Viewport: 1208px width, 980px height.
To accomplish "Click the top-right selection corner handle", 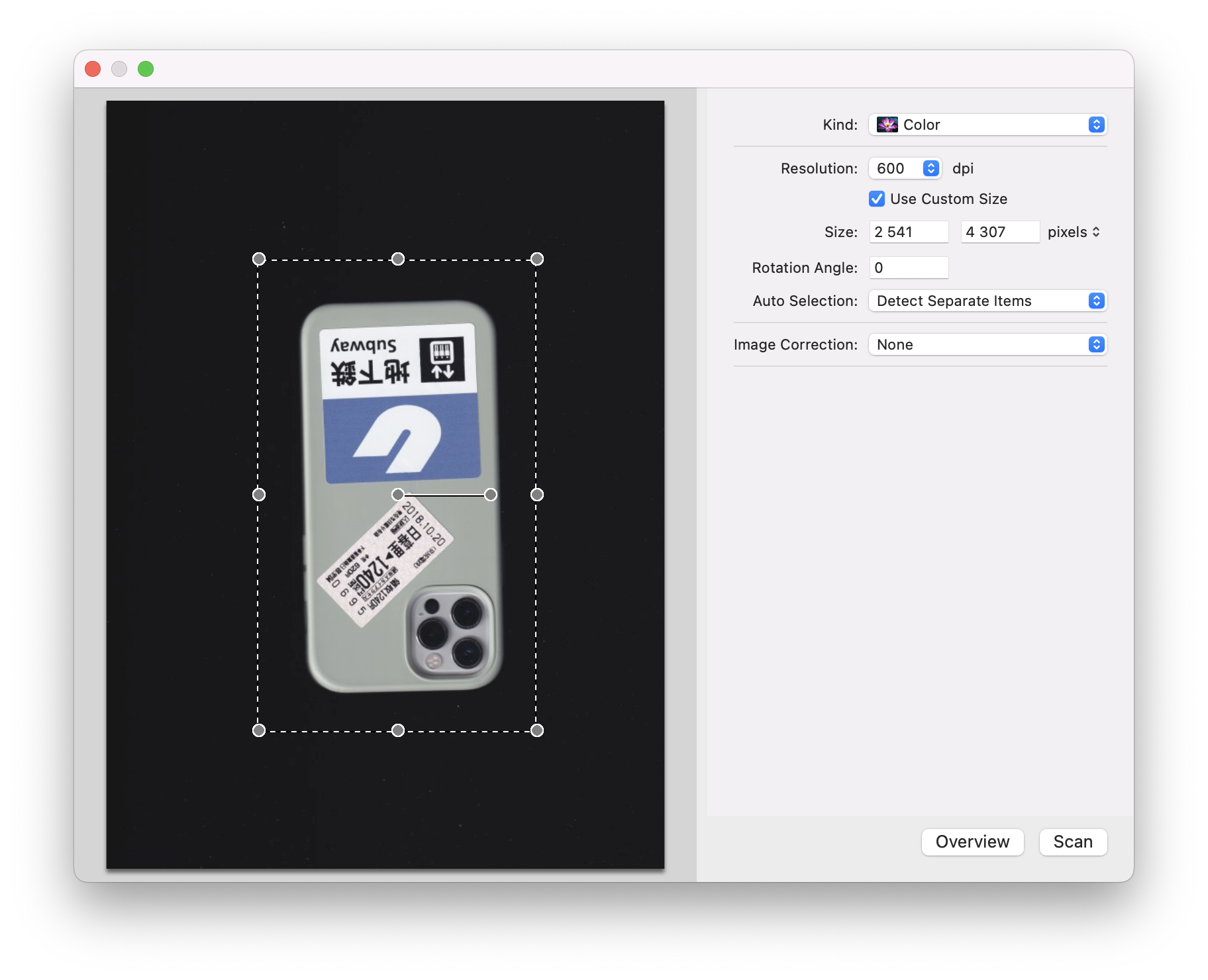I will [x=537, y=259].
